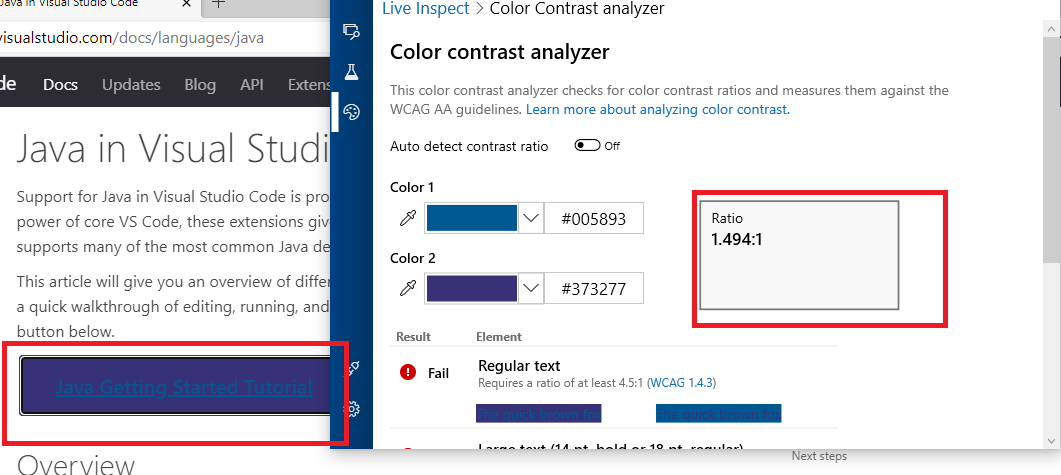The image size is (1061, 475).
Task: Click the Regular text heading
Action: (519, 366)
